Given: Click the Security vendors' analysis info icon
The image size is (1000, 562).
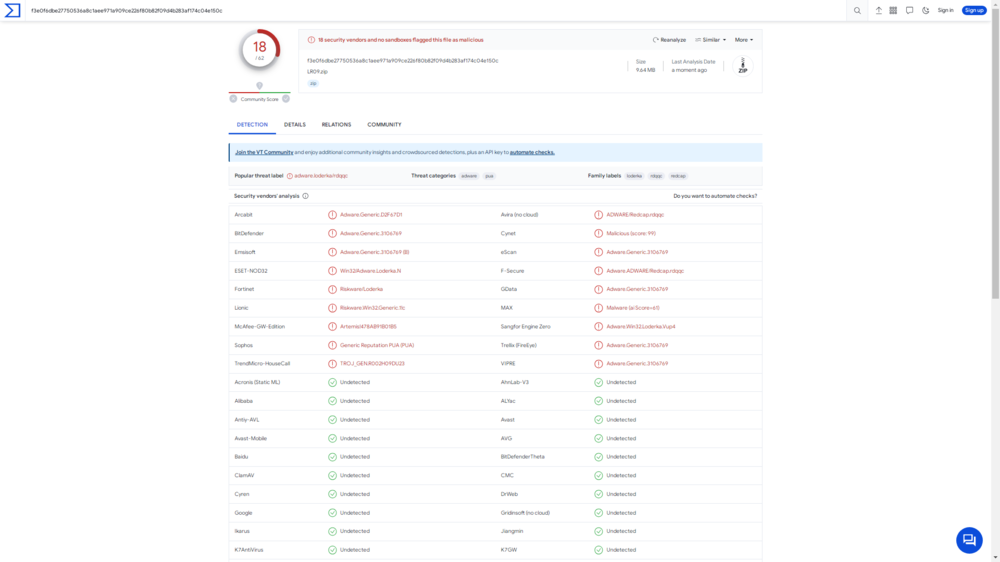Looking at the screenshot, I should [x=305, y=196].
